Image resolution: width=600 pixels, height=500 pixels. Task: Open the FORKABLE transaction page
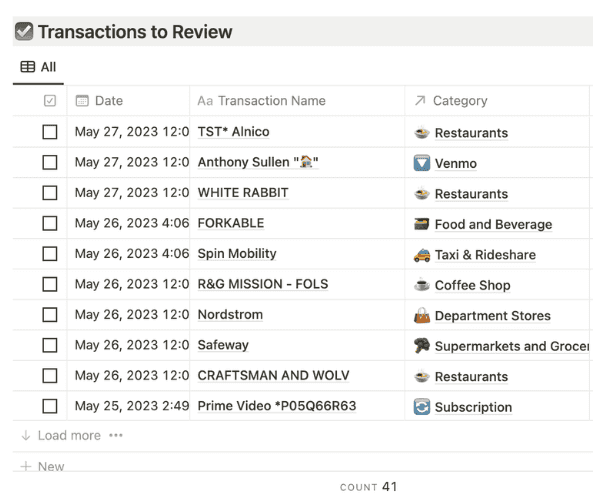231,223
